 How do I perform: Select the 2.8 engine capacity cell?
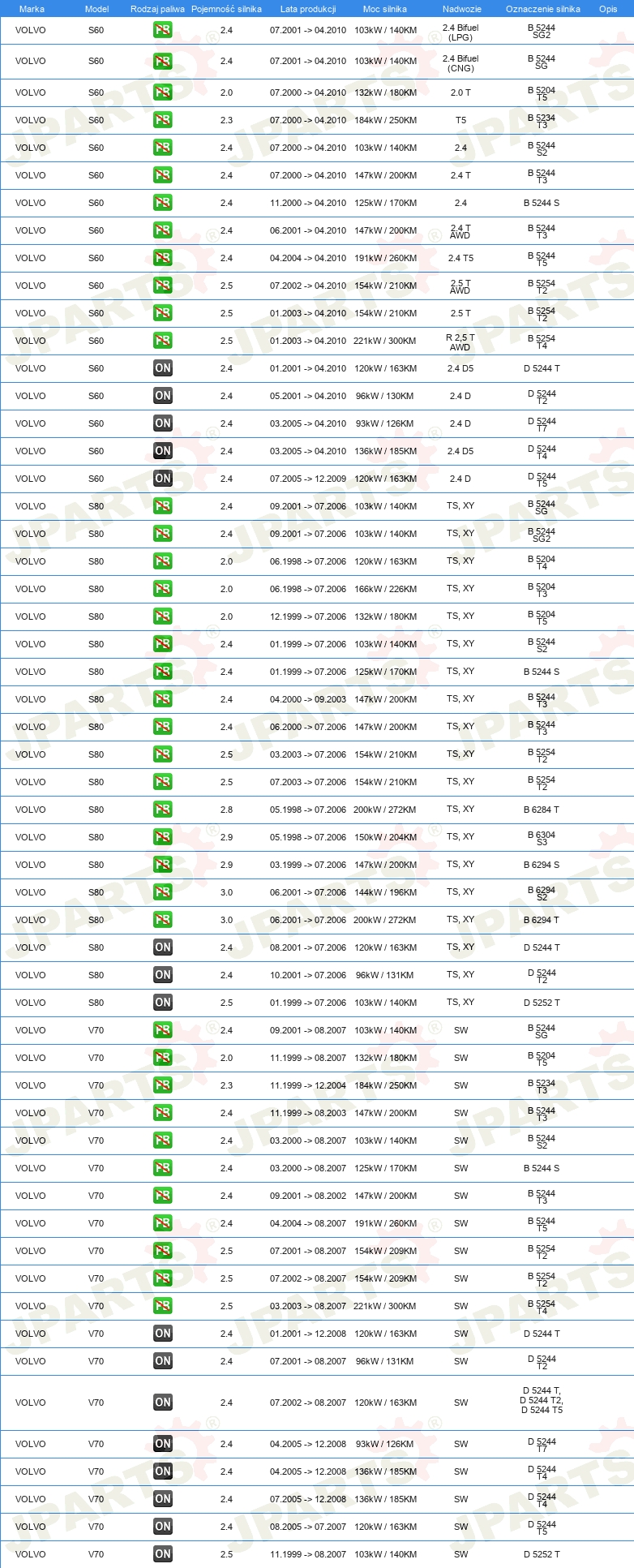pos(226,810)
